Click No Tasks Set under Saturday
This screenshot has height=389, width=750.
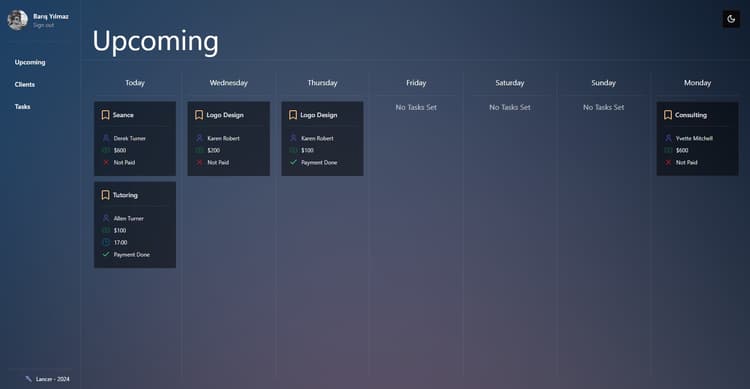click(x=510, y=108)
